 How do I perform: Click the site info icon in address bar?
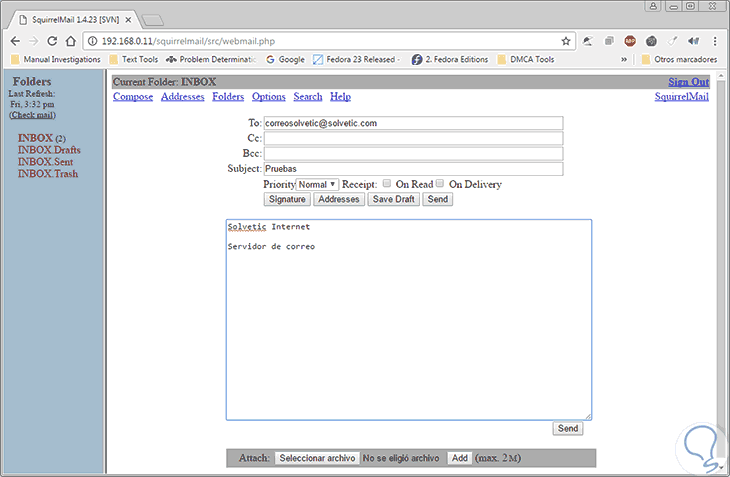coord(93,41)
